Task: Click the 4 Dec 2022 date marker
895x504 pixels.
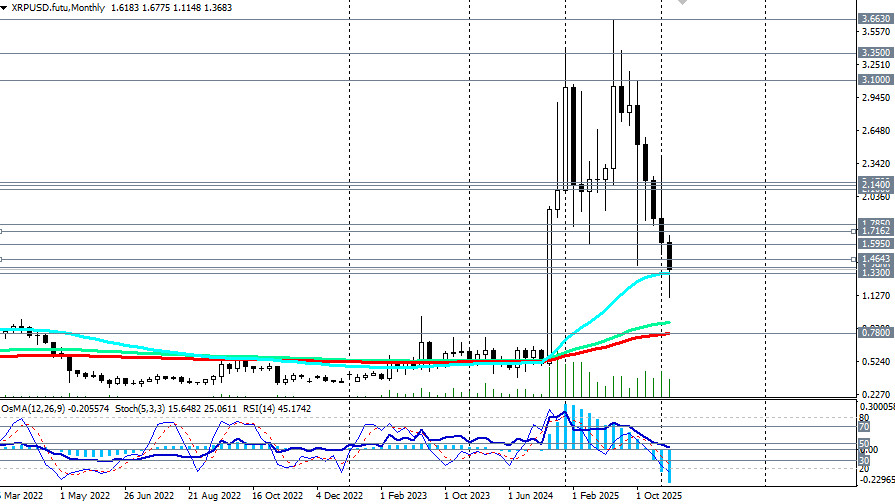Action: 342,495
